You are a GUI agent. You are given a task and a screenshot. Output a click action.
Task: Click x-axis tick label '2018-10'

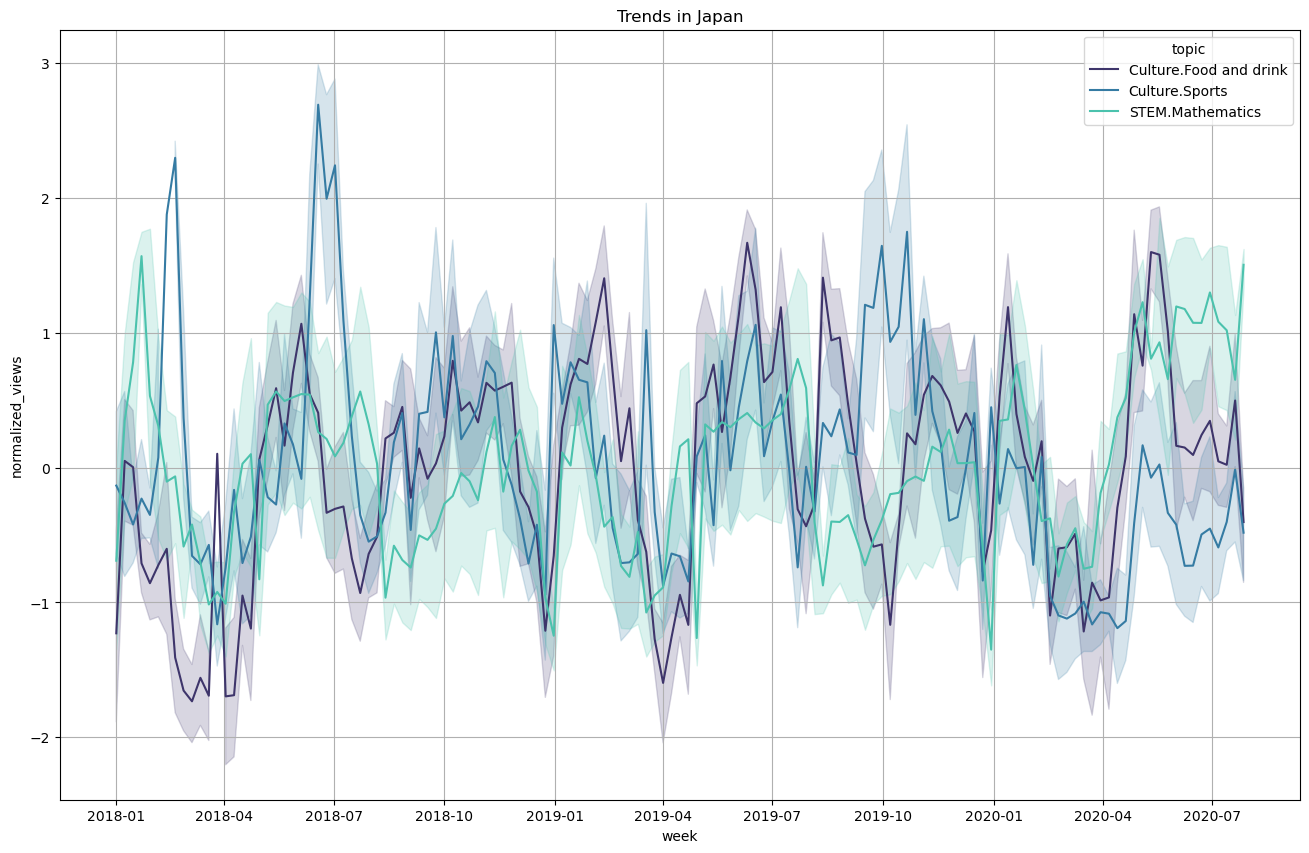[444, 816]
